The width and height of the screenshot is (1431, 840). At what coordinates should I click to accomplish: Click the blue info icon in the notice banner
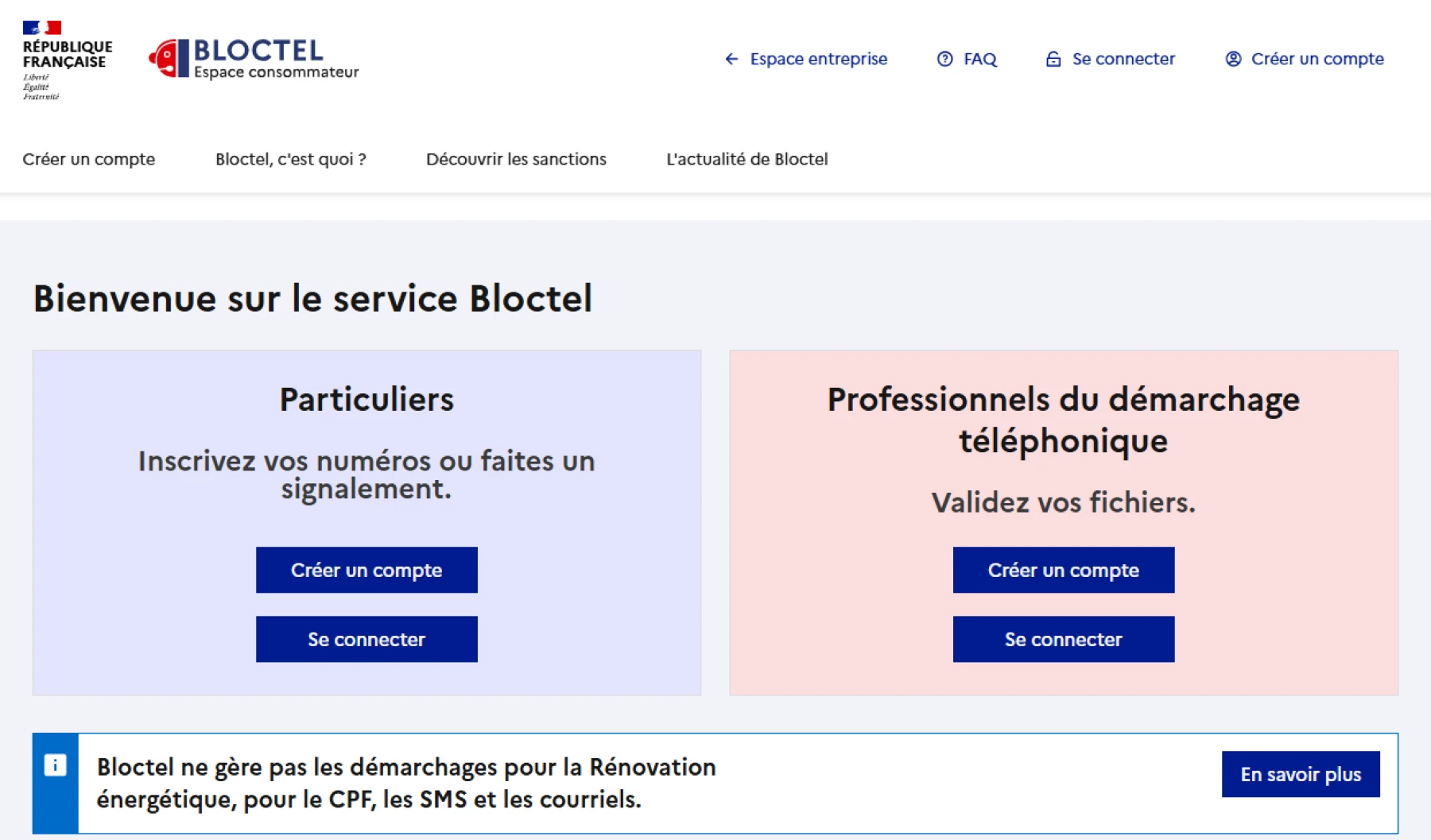pyautogui.click(x=55, y=765)
